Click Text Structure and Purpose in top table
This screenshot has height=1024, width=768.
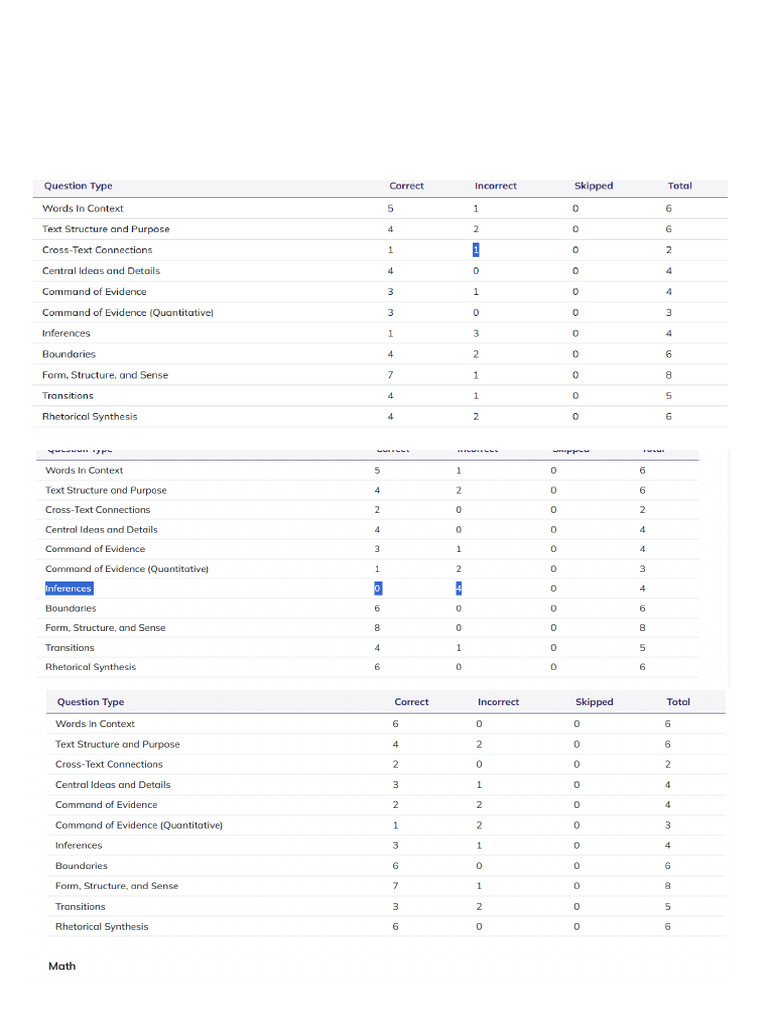(x=106, y=229)
